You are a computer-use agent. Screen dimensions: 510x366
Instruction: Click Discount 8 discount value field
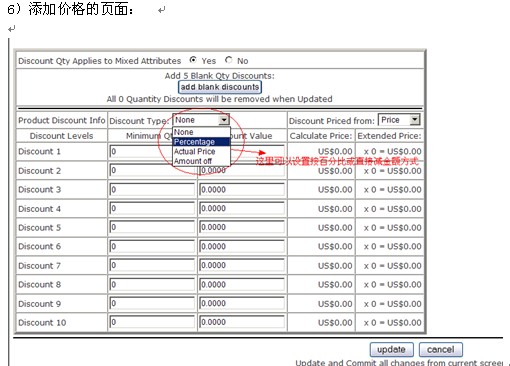point(242,284)
